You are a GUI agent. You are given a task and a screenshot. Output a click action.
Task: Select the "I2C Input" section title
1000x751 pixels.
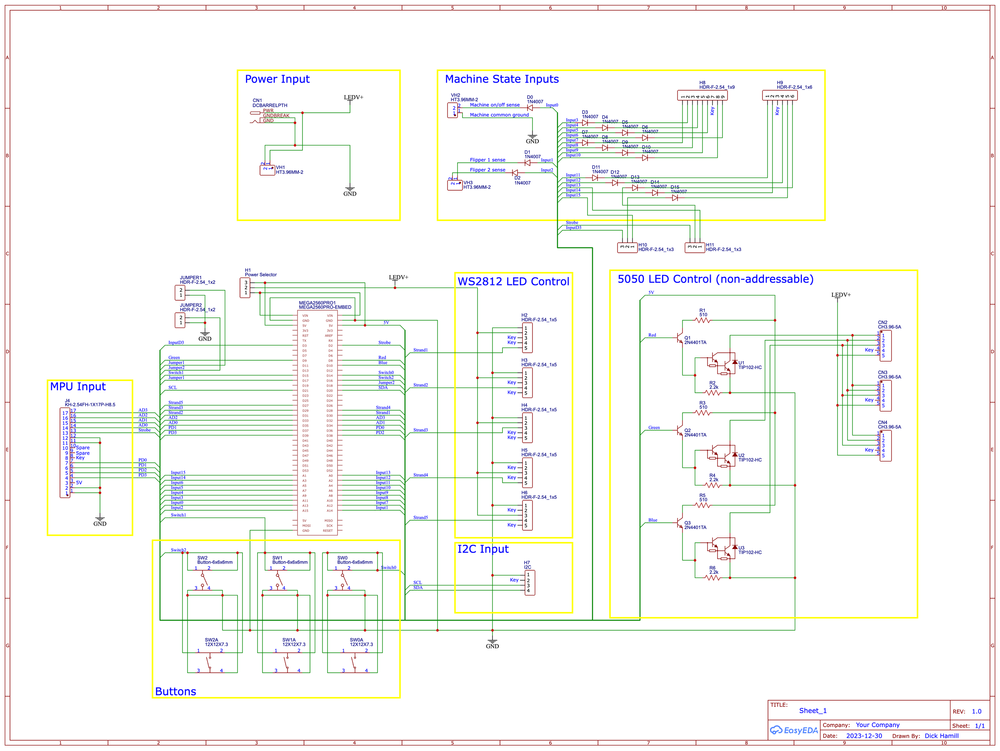pyautogui.click(x=483, y=549)
